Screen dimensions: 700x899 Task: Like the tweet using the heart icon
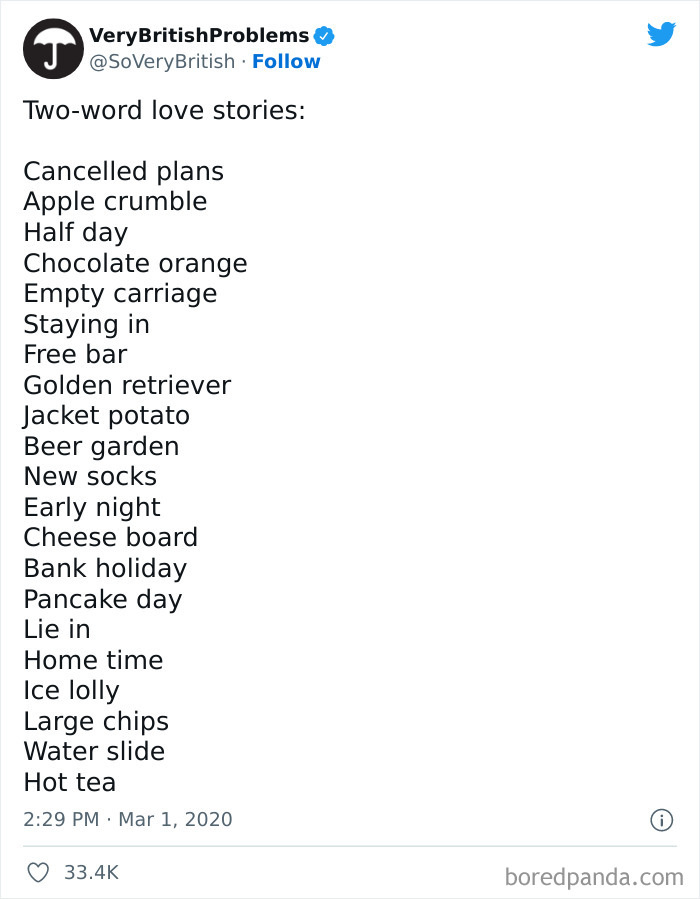37,872
